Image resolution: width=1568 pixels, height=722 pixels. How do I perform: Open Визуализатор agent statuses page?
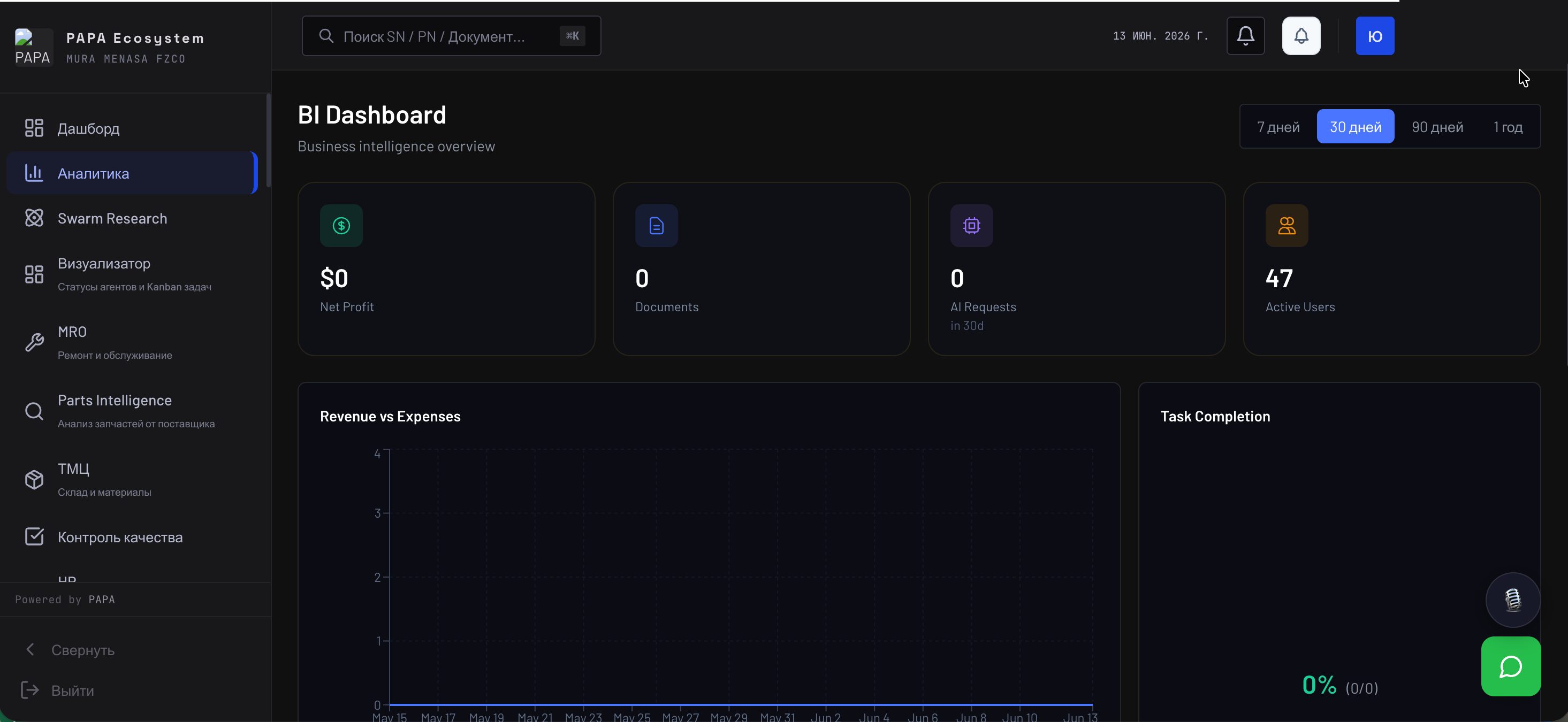(132, 274)
